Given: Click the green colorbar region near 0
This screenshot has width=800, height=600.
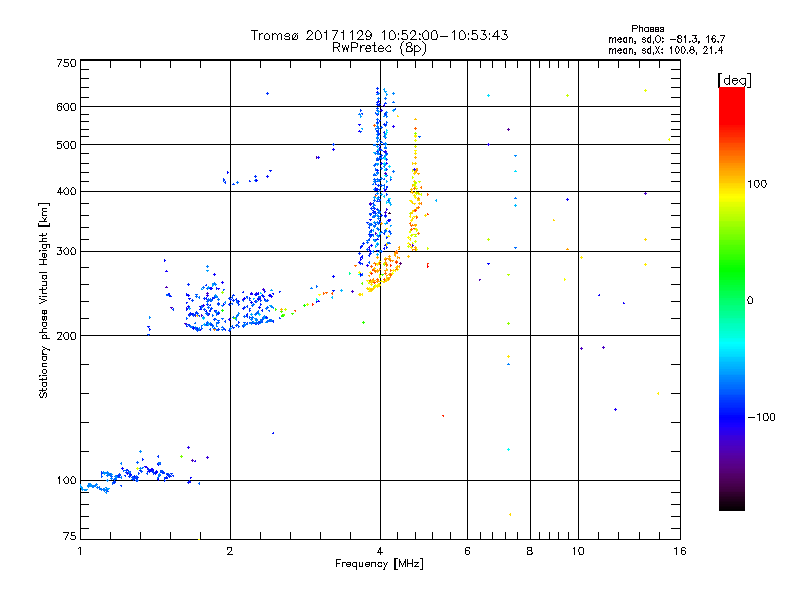Looking at the screenshot, I should click(732, 286).
